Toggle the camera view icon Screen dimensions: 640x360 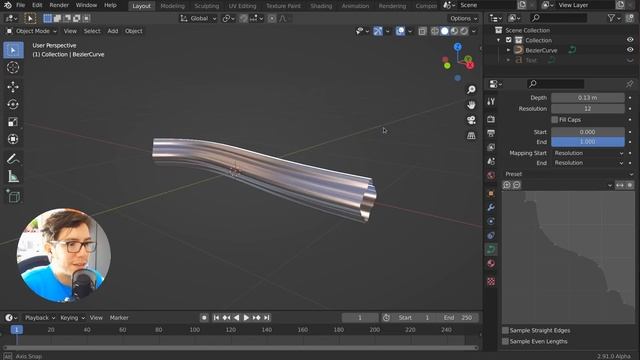(471, 120)
